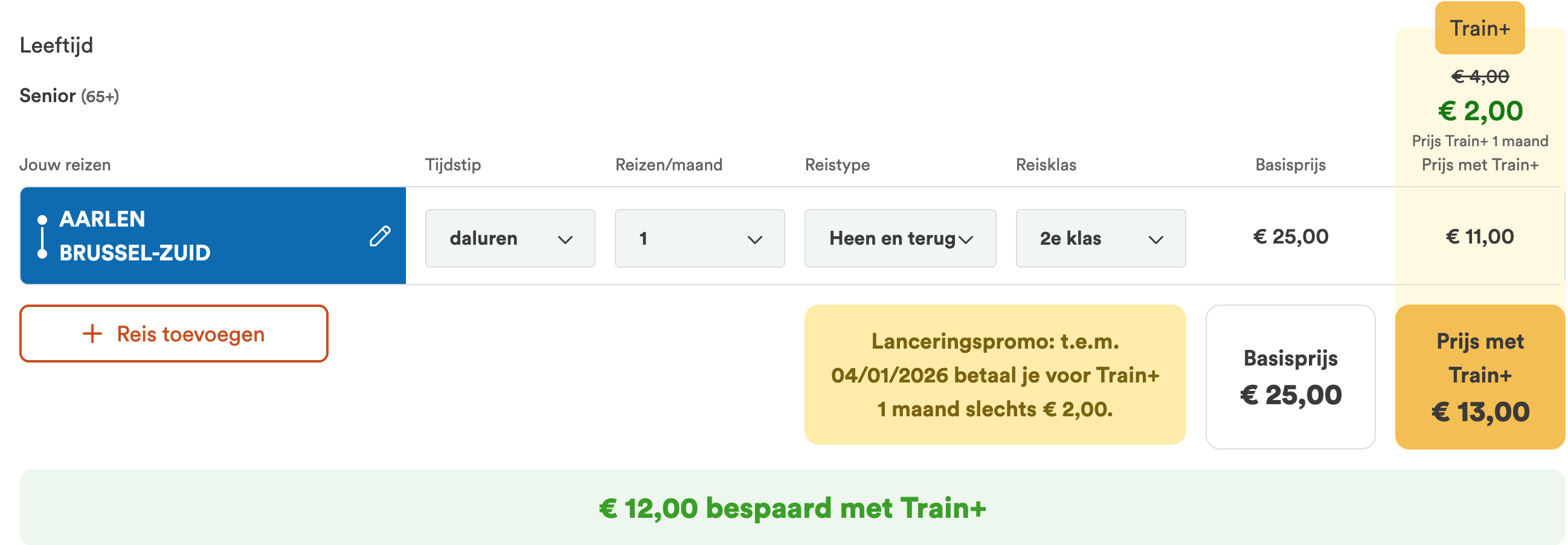
Task: Click the Jouw reizen column header
Action: 65,165
